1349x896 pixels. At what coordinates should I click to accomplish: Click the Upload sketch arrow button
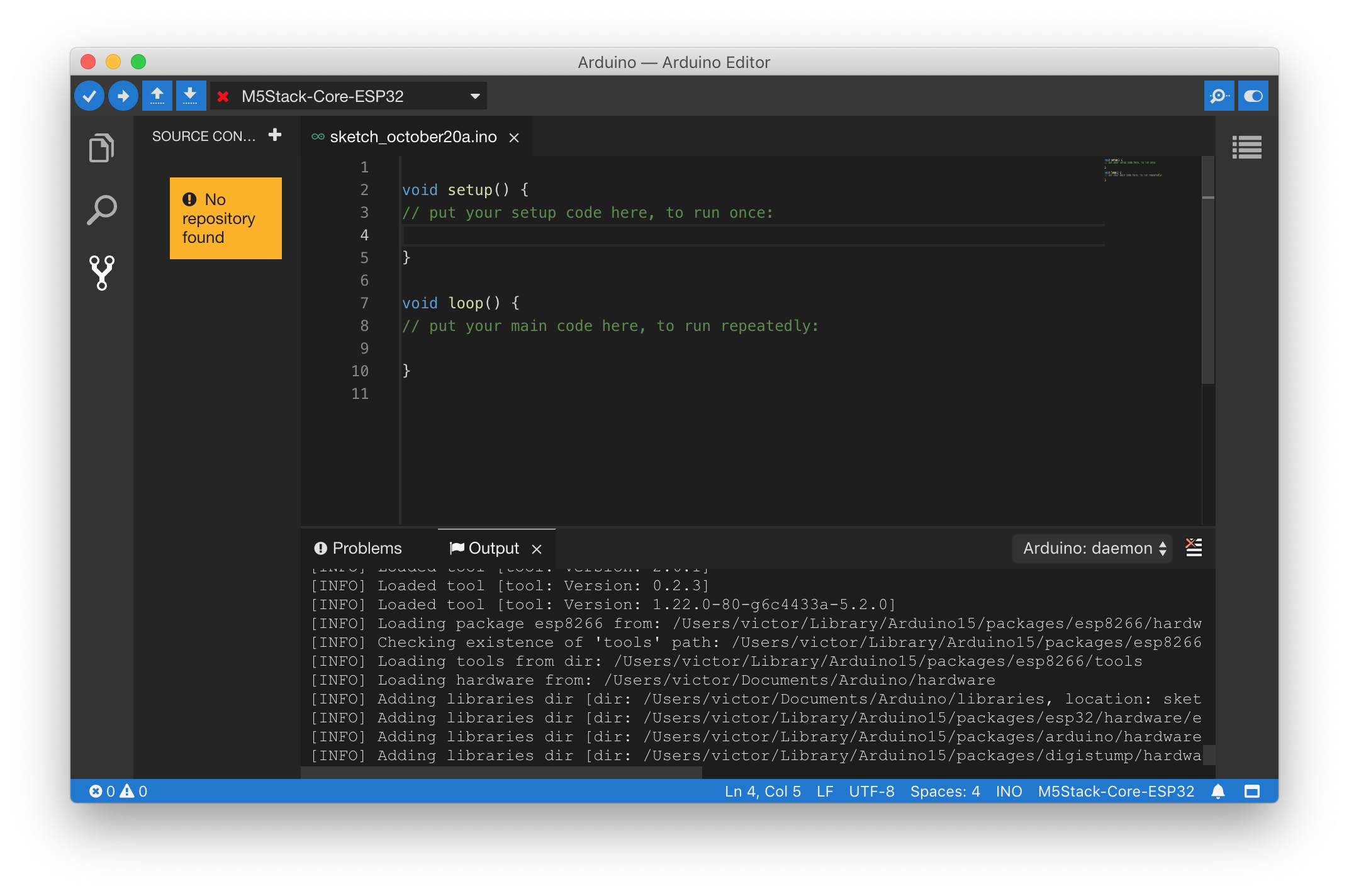click(x=123, y=96)
